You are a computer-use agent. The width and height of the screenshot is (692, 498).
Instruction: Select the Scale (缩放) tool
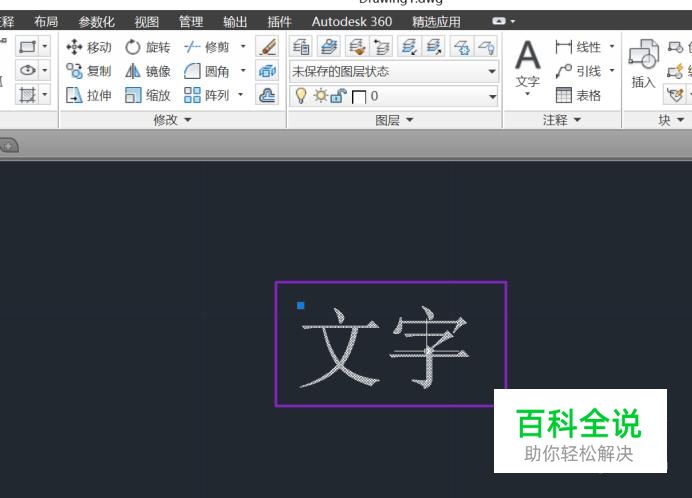tap(147, 94)
